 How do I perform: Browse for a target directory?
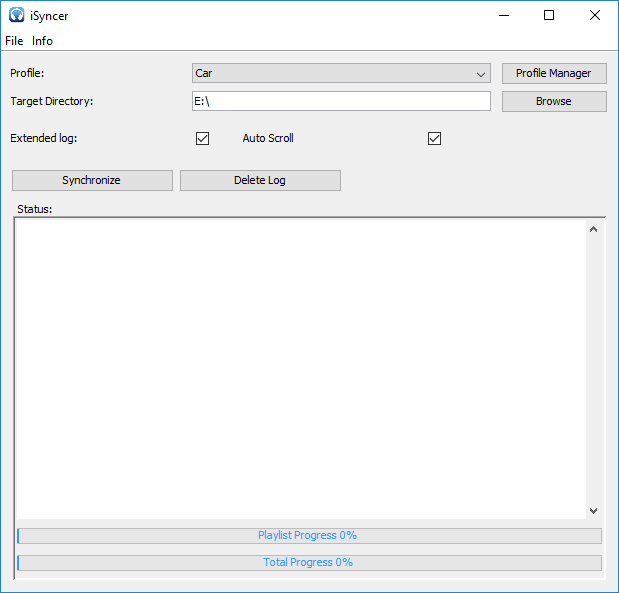[554, 101]
